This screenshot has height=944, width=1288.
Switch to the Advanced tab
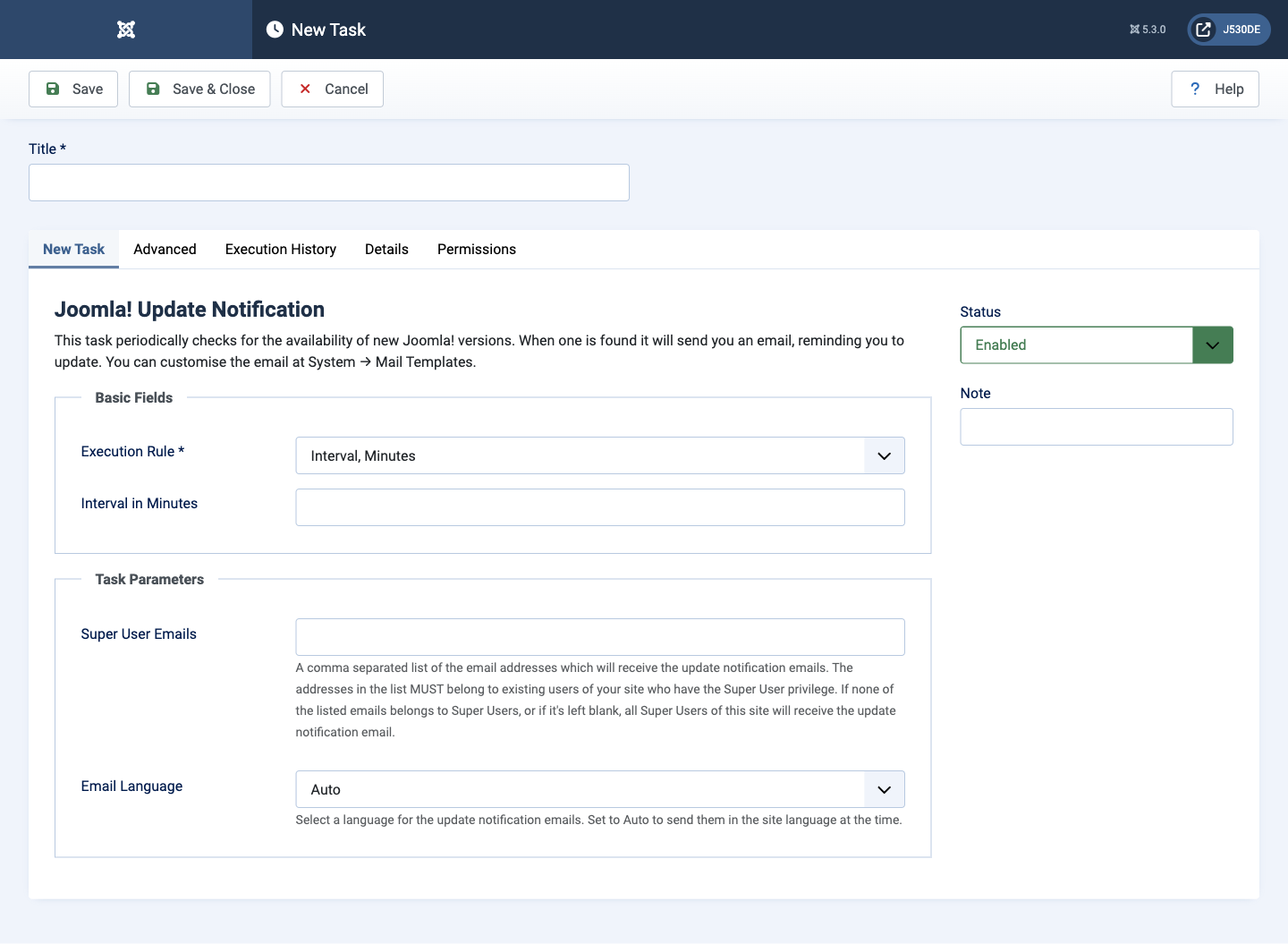click(x=165, y=250)
